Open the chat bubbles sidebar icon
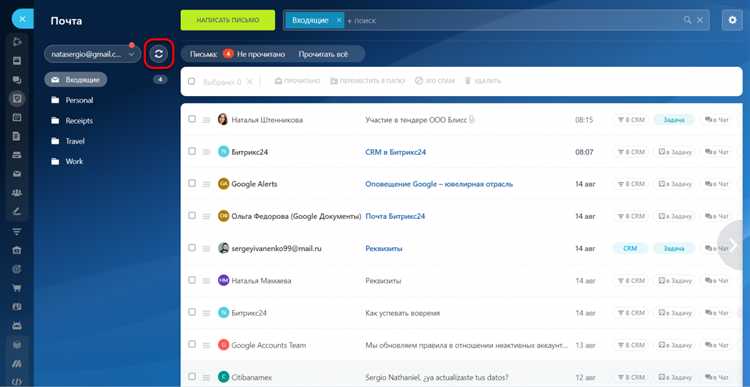The width and height of the screenshot is (750, 387). (17, 80)
